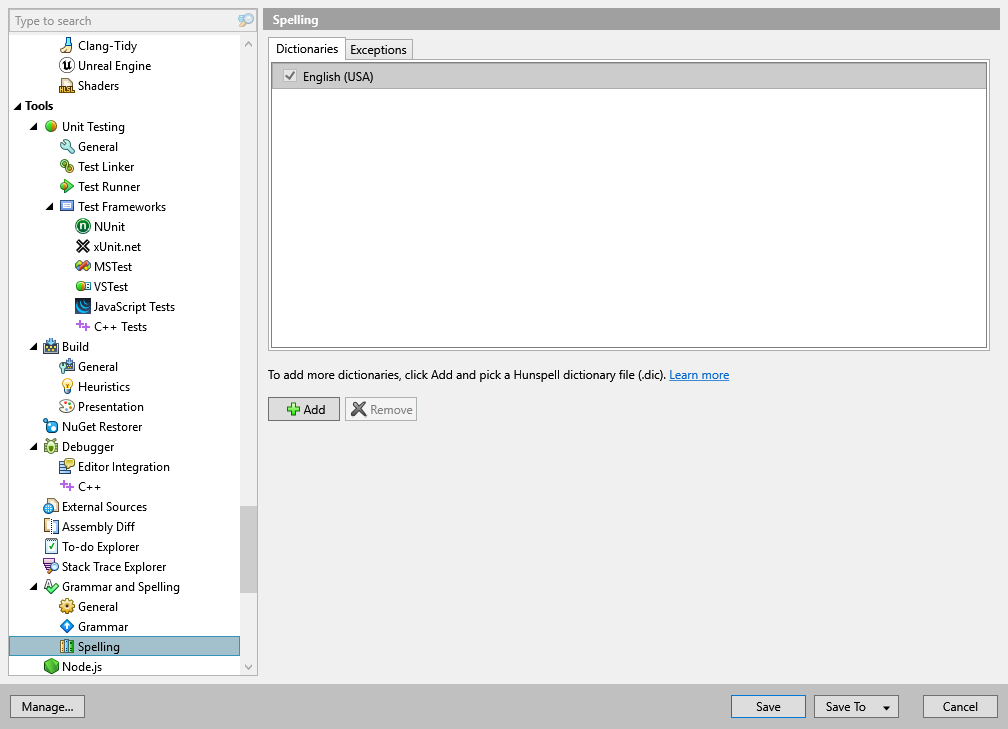The height and width of the screenshot is (729, 1008).
Task: Open the Dictionaries tab
Action: [x=306, y=49]
